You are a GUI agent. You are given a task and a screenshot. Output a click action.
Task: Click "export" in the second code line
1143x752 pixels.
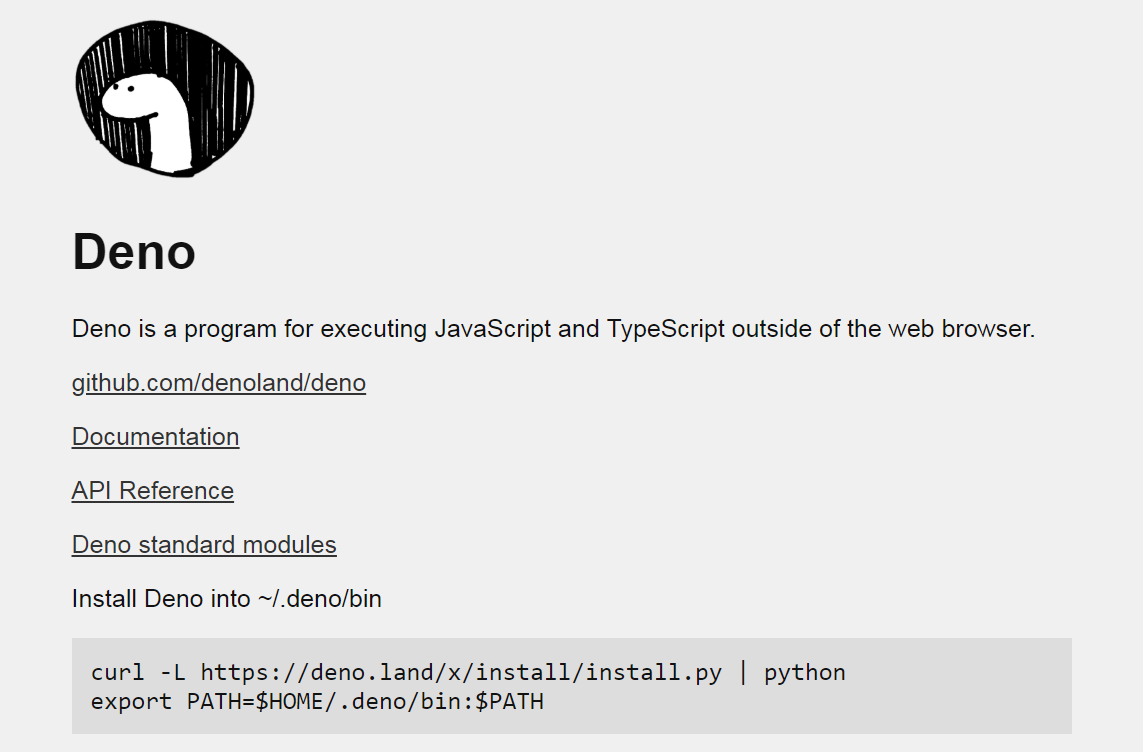pyautogui.click(x=132, y=701)
